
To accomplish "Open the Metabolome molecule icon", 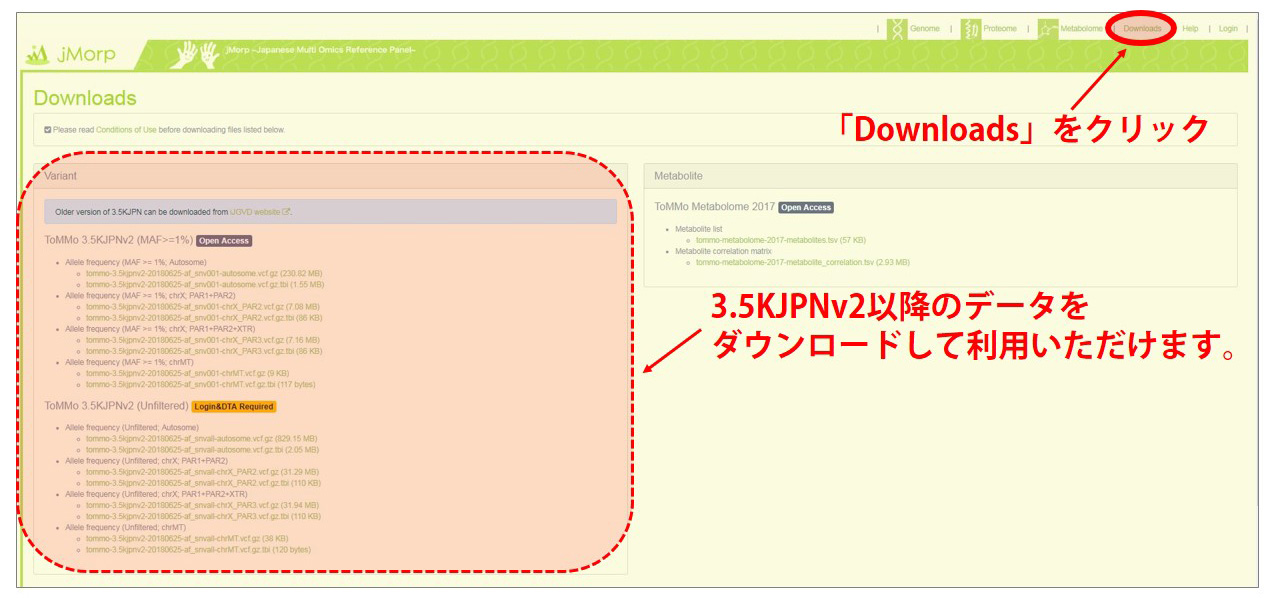I will point(1047,29).
